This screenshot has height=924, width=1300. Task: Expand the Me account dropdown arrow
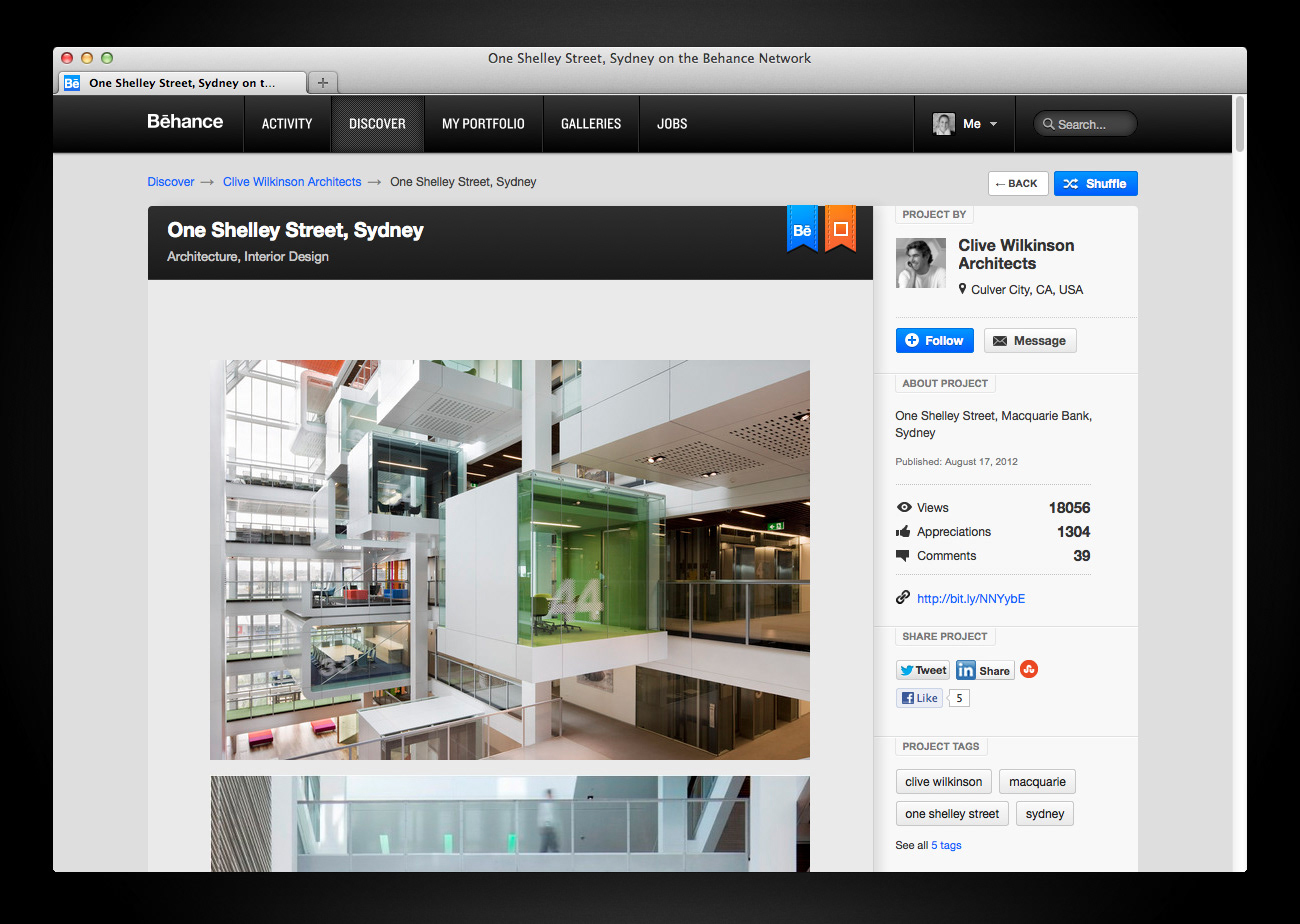pos(993,124)
